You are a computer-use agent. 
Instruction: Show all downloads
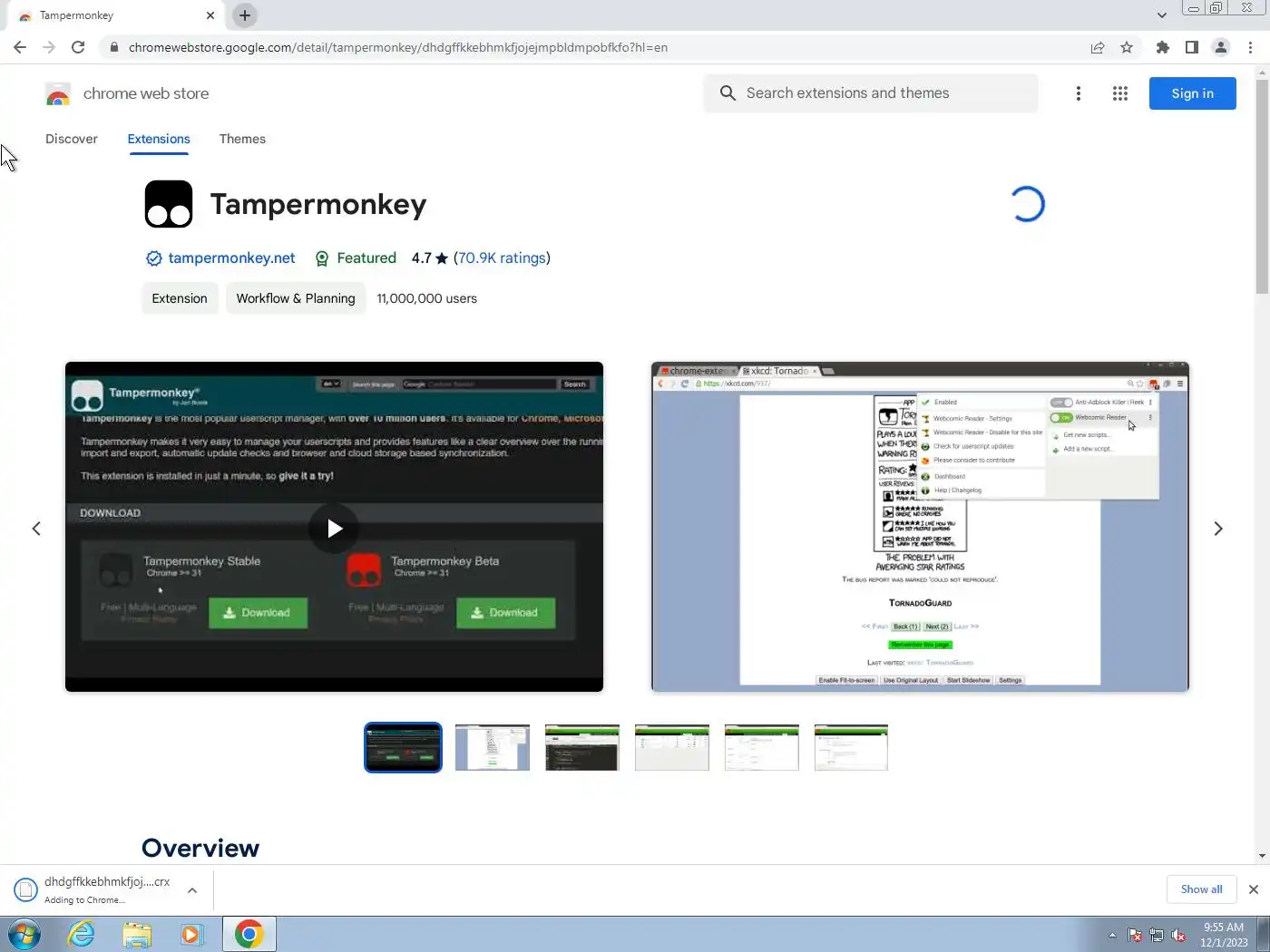coord(1201,889)
